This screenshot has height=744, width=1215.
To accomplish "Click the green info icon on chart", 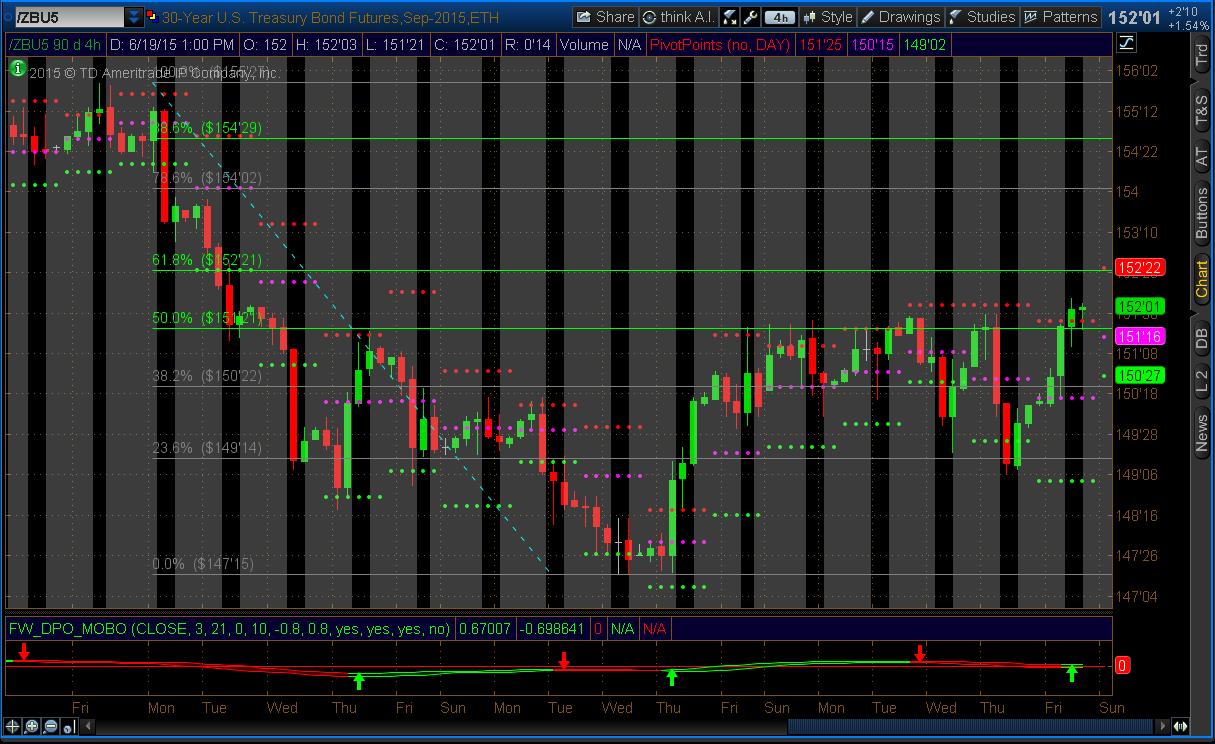I will [x=17, y=68].
